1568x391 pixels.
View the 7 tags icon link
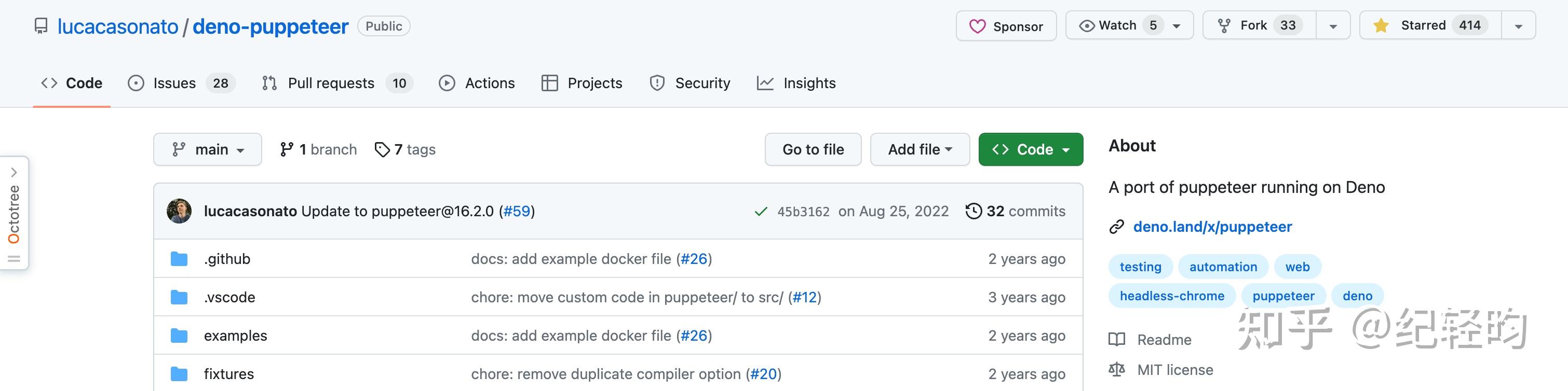point(382,149)
